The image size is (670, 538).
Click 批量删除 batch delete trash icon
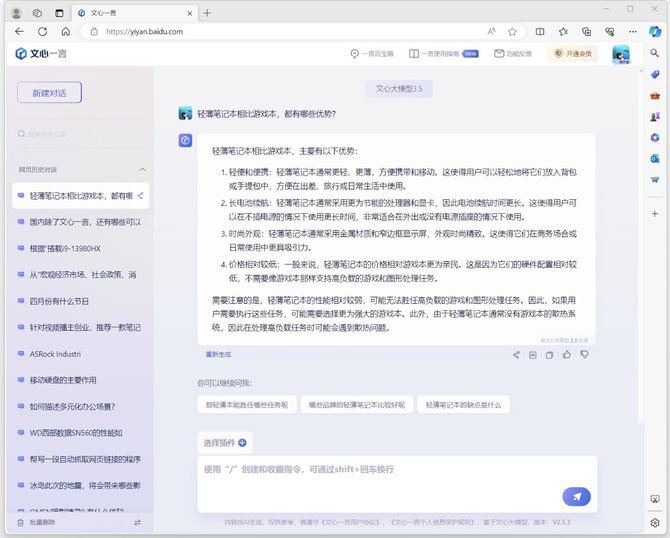[21, 523]
